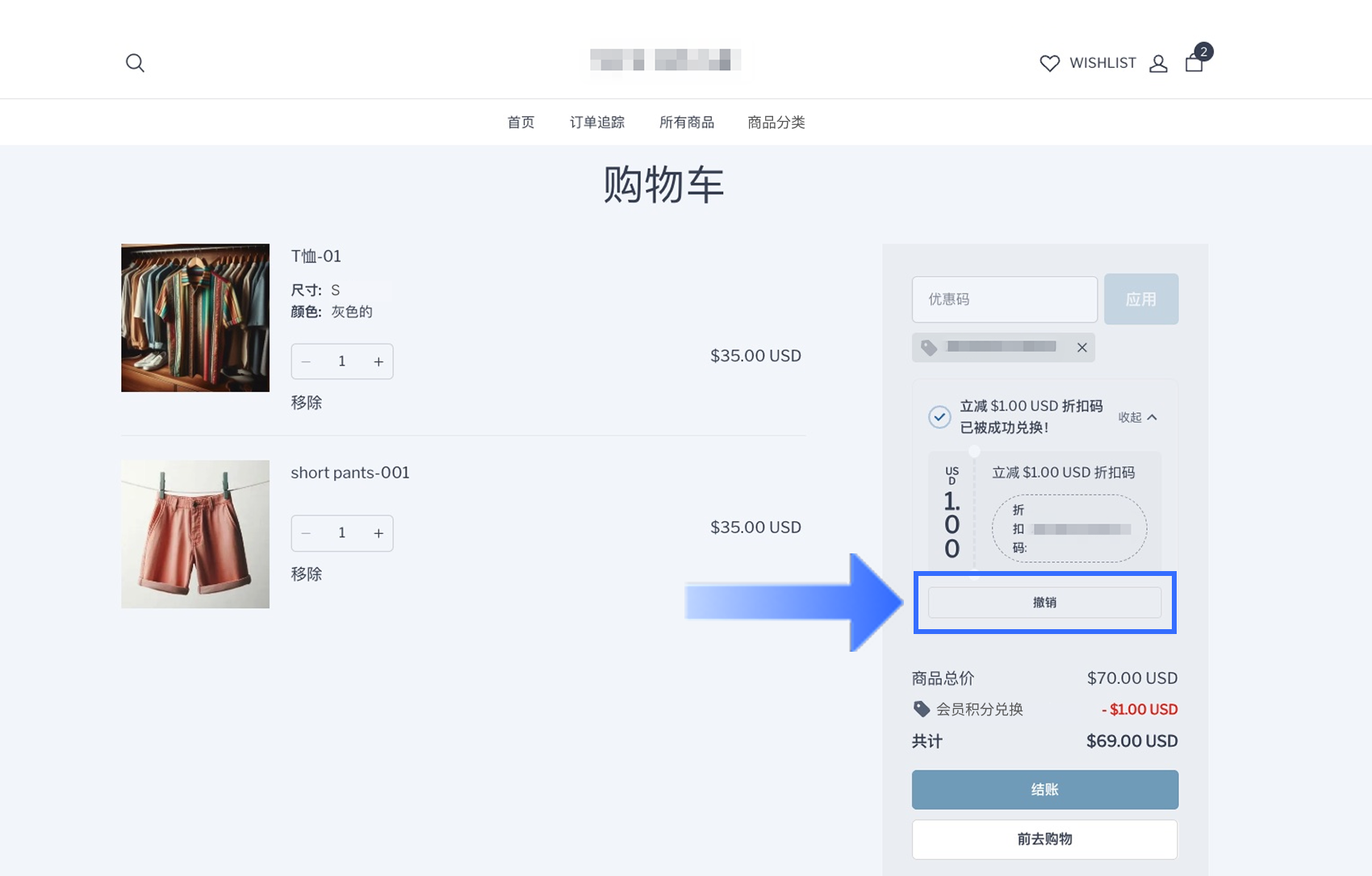Click the blurred store logo
The image size is (1372, 876).
(x=666, y=60)
